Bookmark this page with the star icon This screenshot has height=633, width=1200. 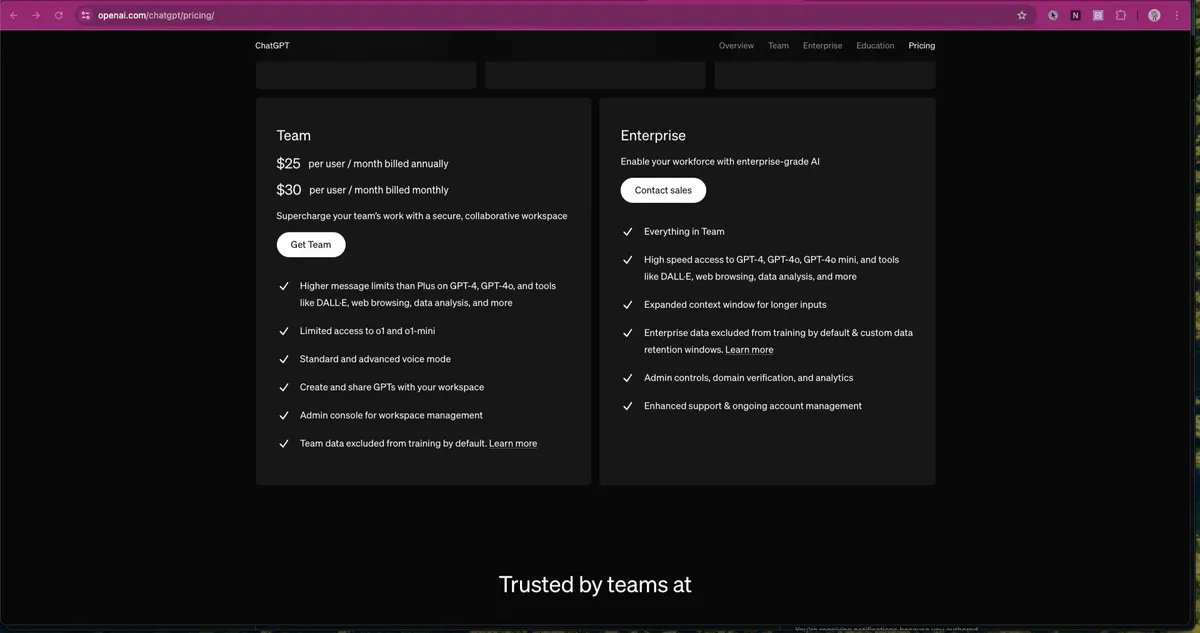1021,15
